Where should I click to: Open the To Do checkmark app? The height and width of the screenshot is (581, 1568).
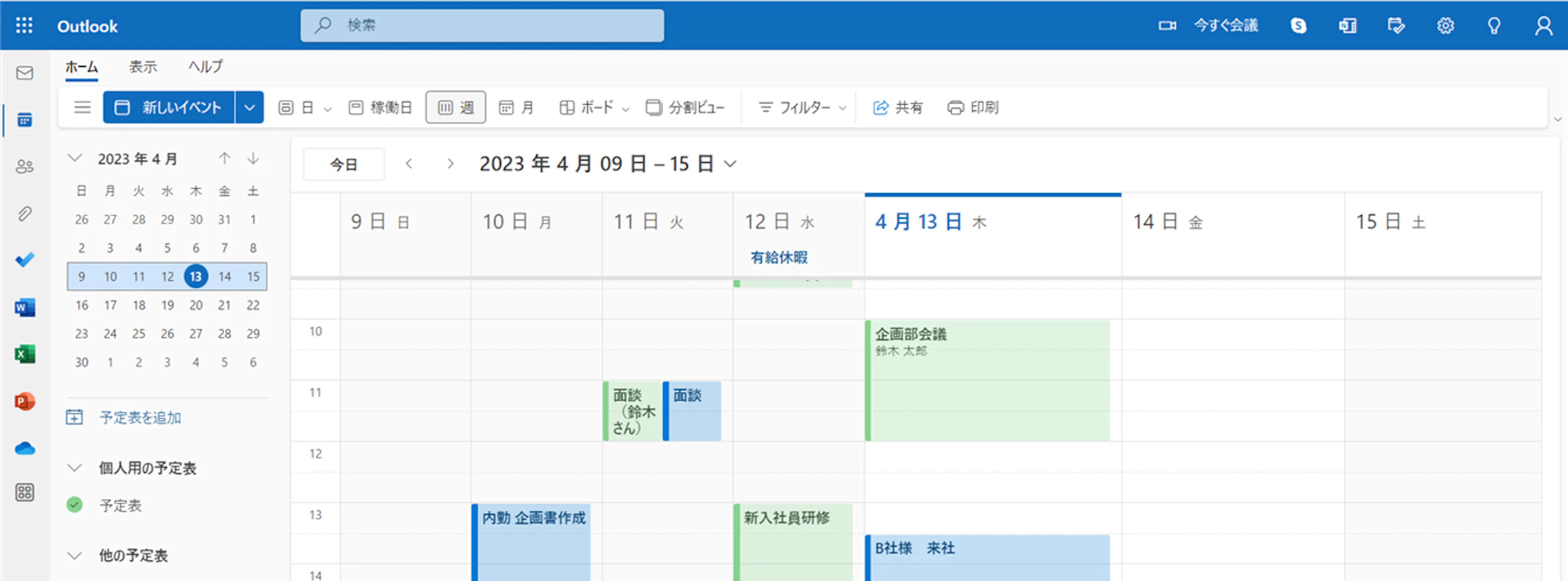(x=24, y=260)
